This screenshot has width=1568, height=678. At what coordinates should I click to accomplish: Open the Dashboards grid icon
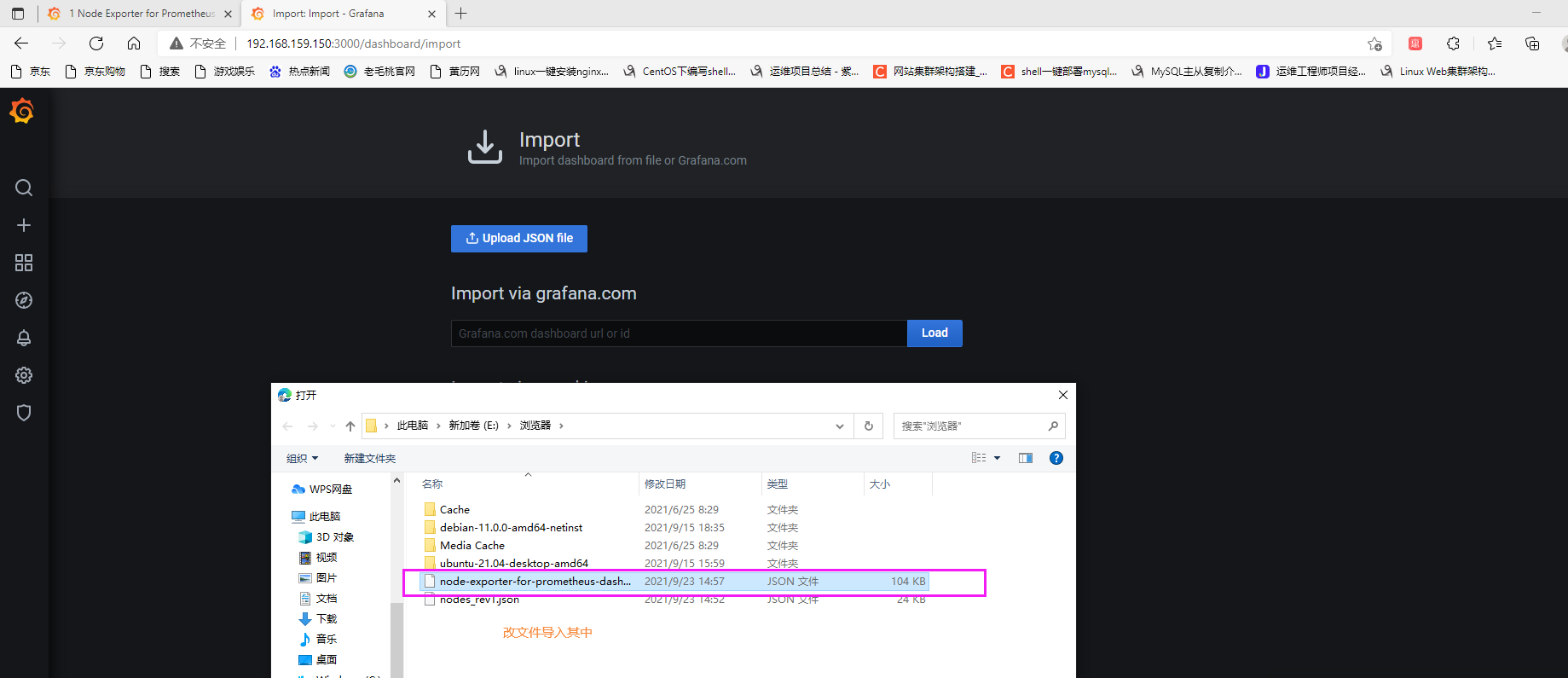pos(24,263)
